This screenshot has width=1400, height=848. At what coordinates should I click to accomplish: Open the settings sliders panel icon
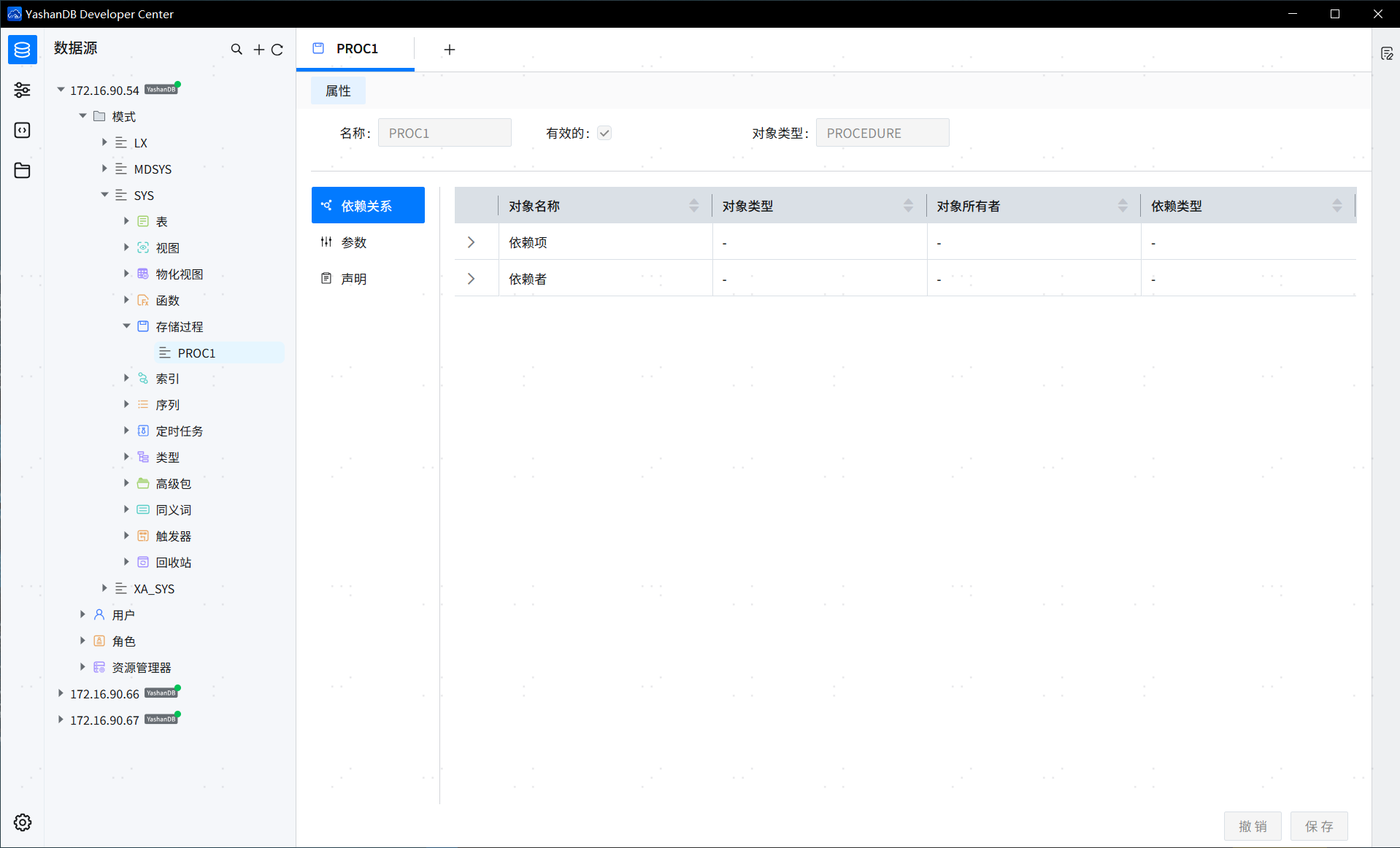pos(22,90)
